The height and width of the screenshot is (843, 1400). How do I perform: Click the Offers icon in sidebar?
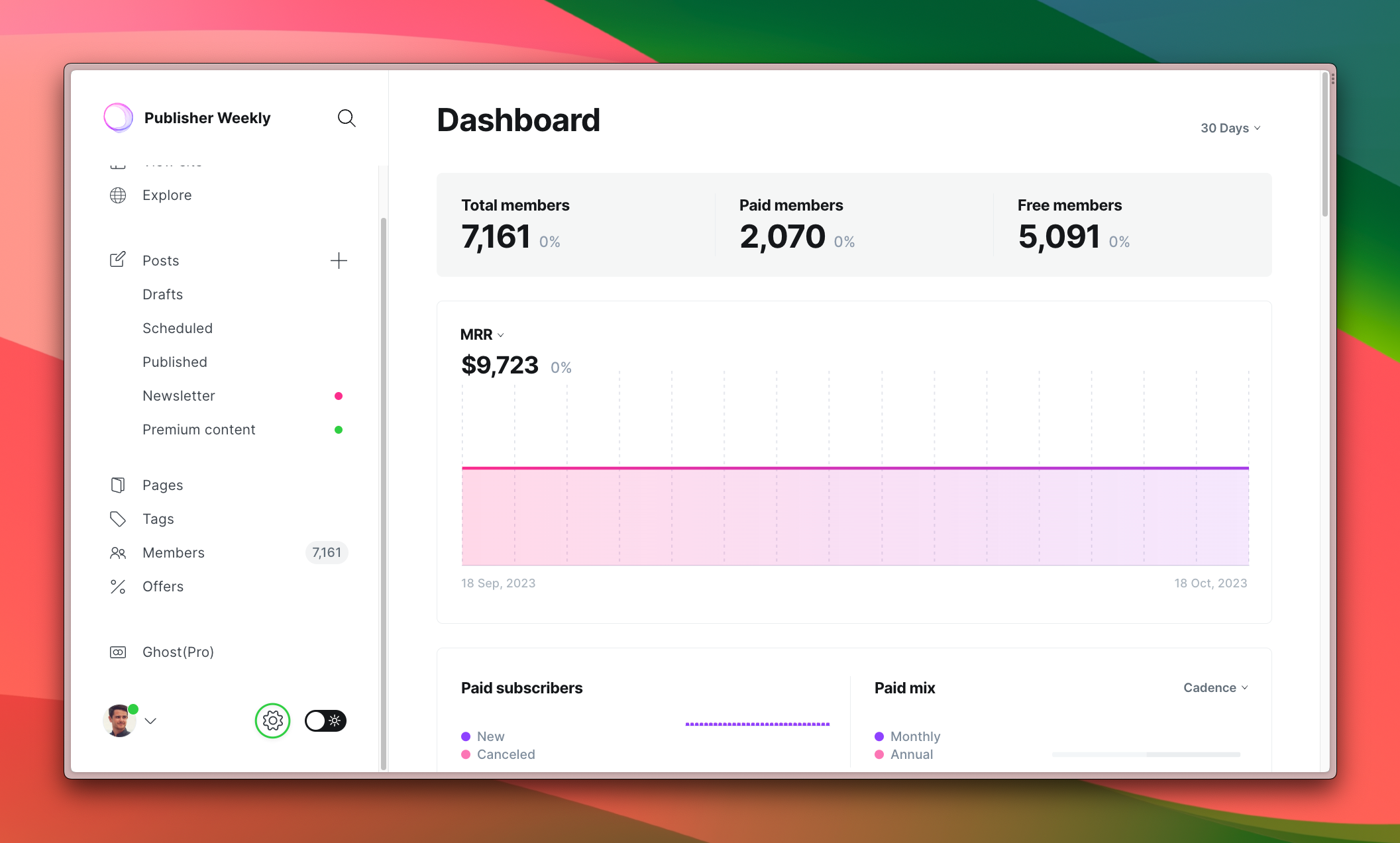(117, 586)
